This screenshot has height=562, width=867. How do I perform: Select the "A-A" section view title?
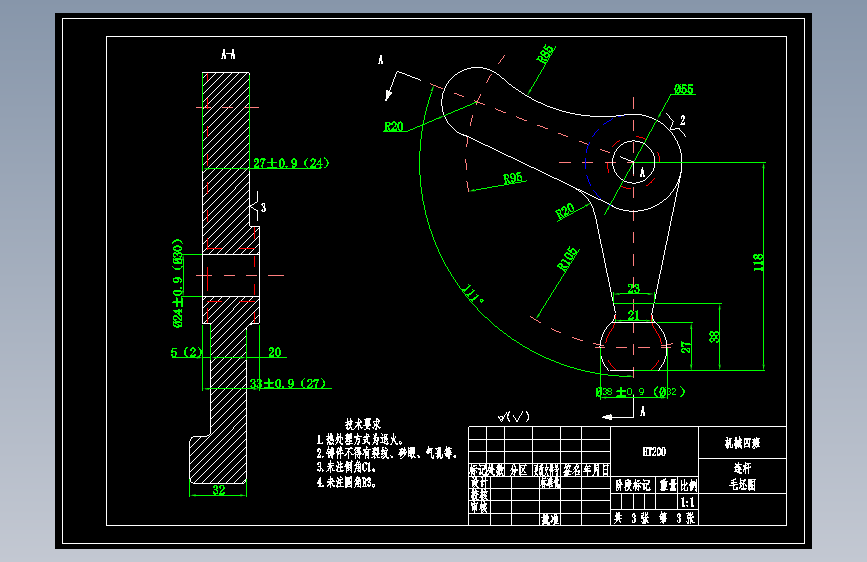[228, 54]
